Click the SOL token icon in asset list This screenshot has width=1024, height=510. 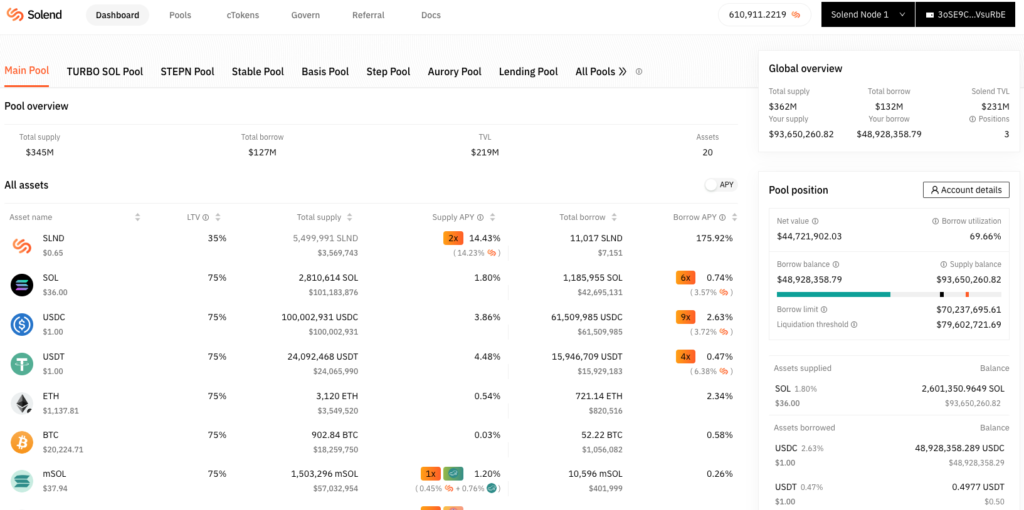(22, 285)
